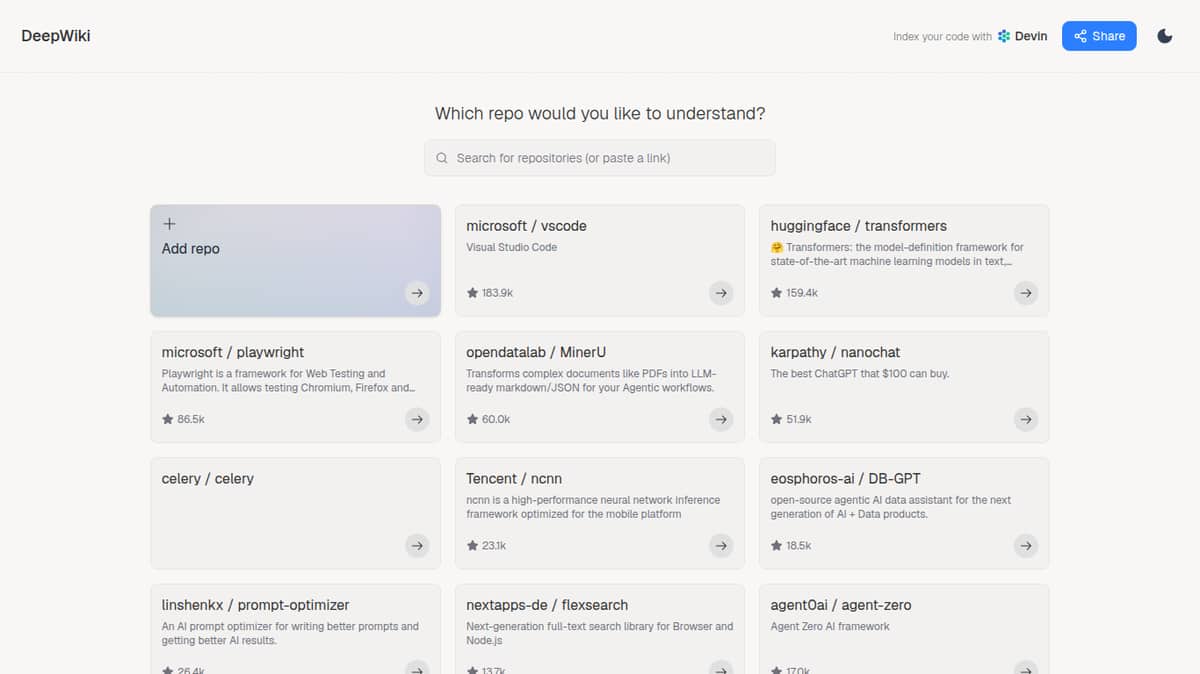Open the karpathy / nanochat arrow button
The width and height of the screenshot is (1200, 674).
[x=1026, y=419]
